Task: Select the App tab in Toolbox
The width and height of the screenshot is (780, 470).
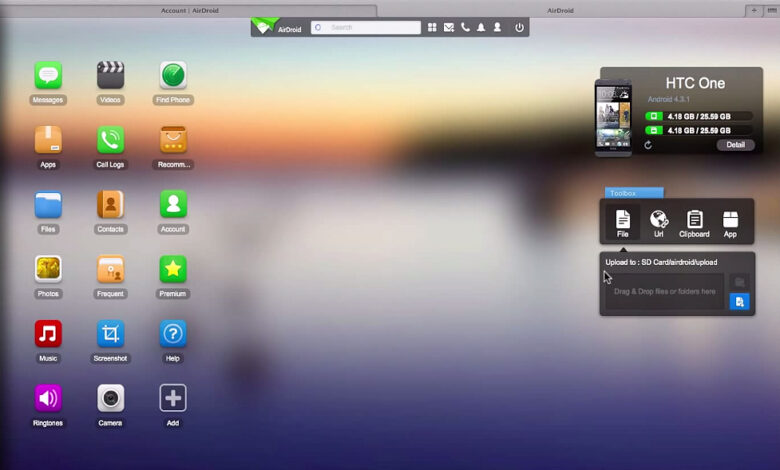Action: pos(730,223)
